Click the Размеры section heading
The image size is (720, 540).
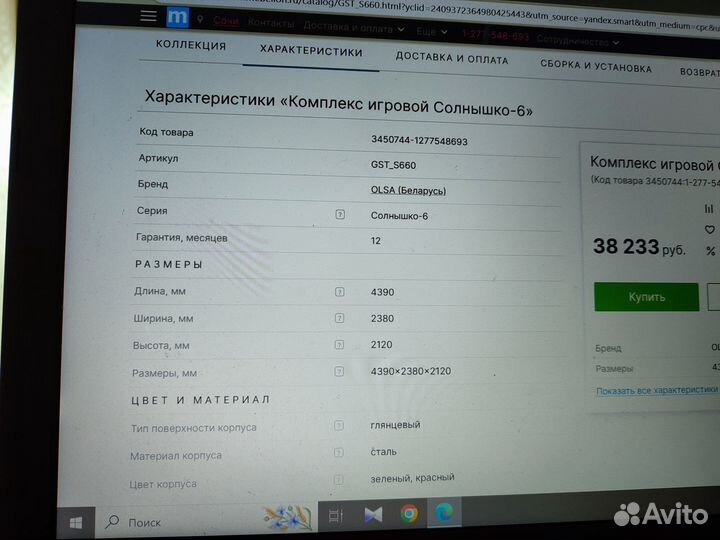coord(169,264)
